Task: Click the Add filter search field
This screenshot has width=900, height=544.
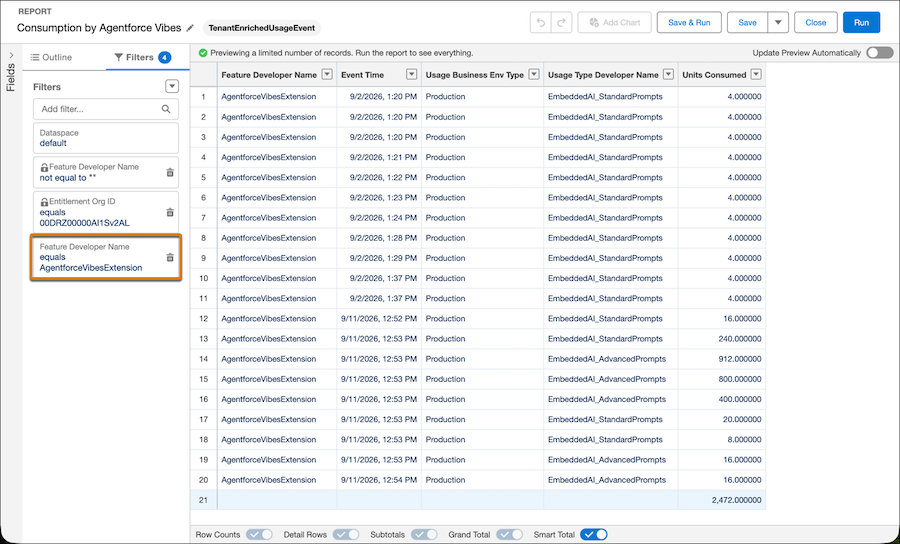Action: click(x=106, y=109)
